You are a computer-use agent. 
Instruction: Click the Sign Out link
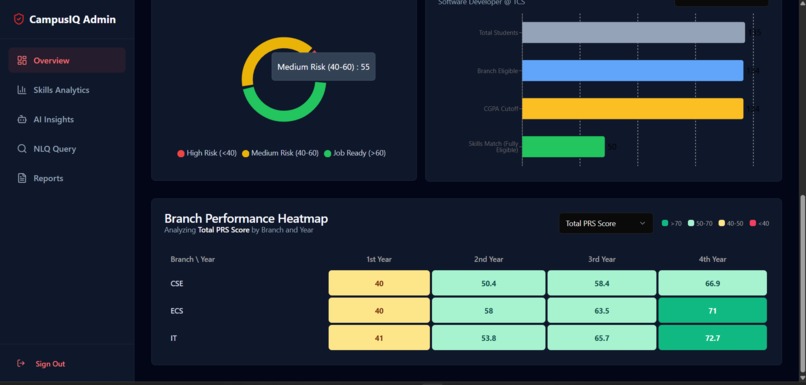(x=50, y=364)
